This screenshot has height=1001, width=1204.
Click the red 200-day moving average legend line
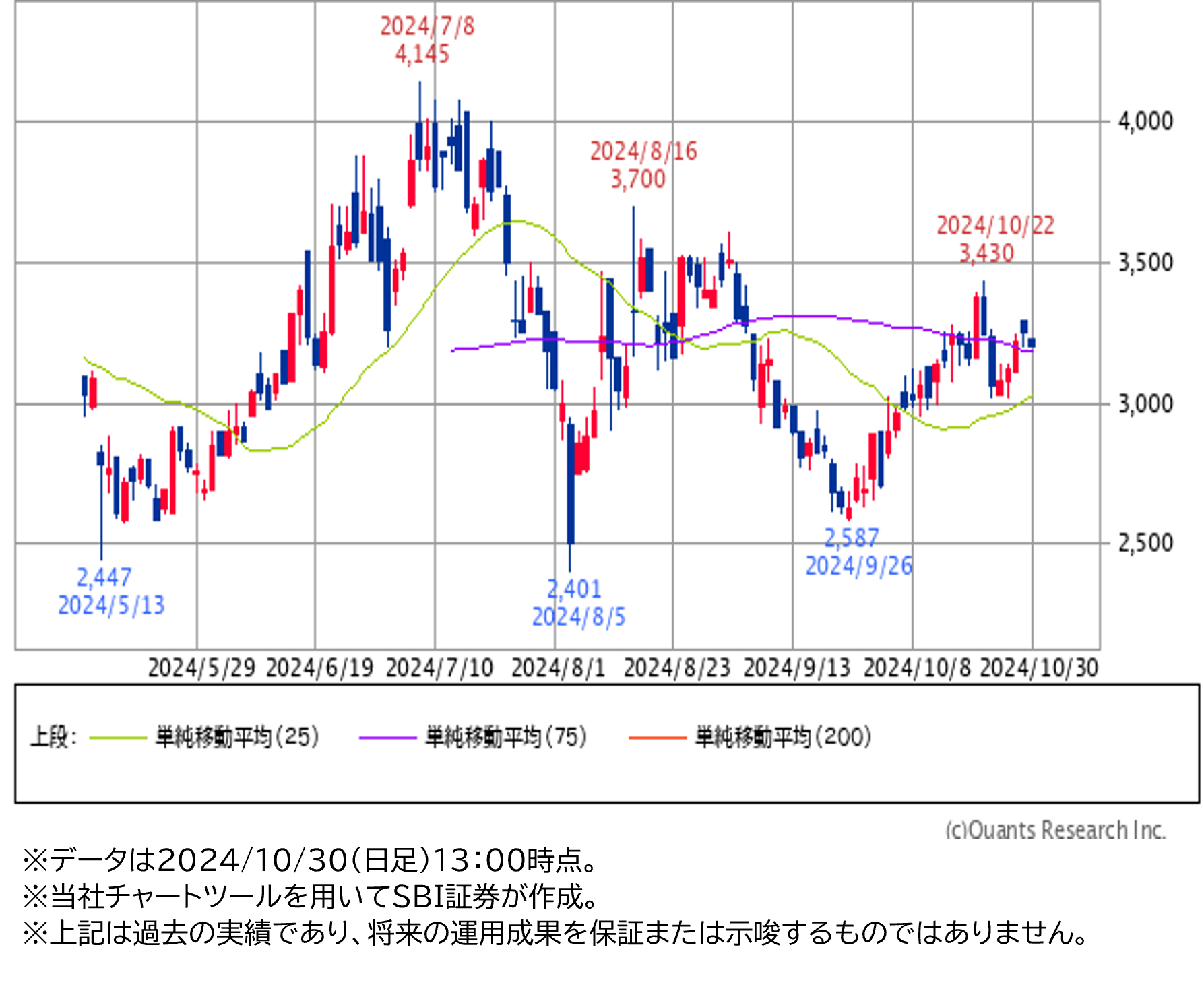click(x=657, y=738)
